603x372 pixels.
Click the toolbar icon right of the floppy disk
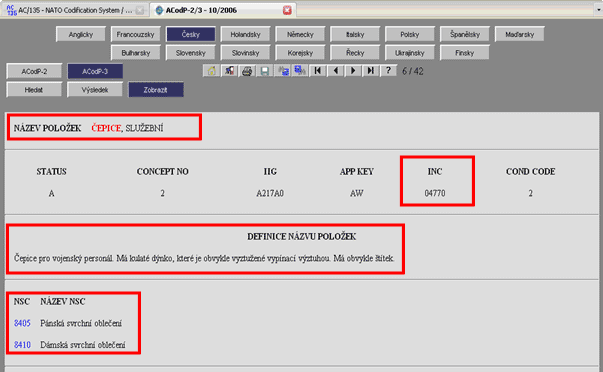click(x=283, y=71)
